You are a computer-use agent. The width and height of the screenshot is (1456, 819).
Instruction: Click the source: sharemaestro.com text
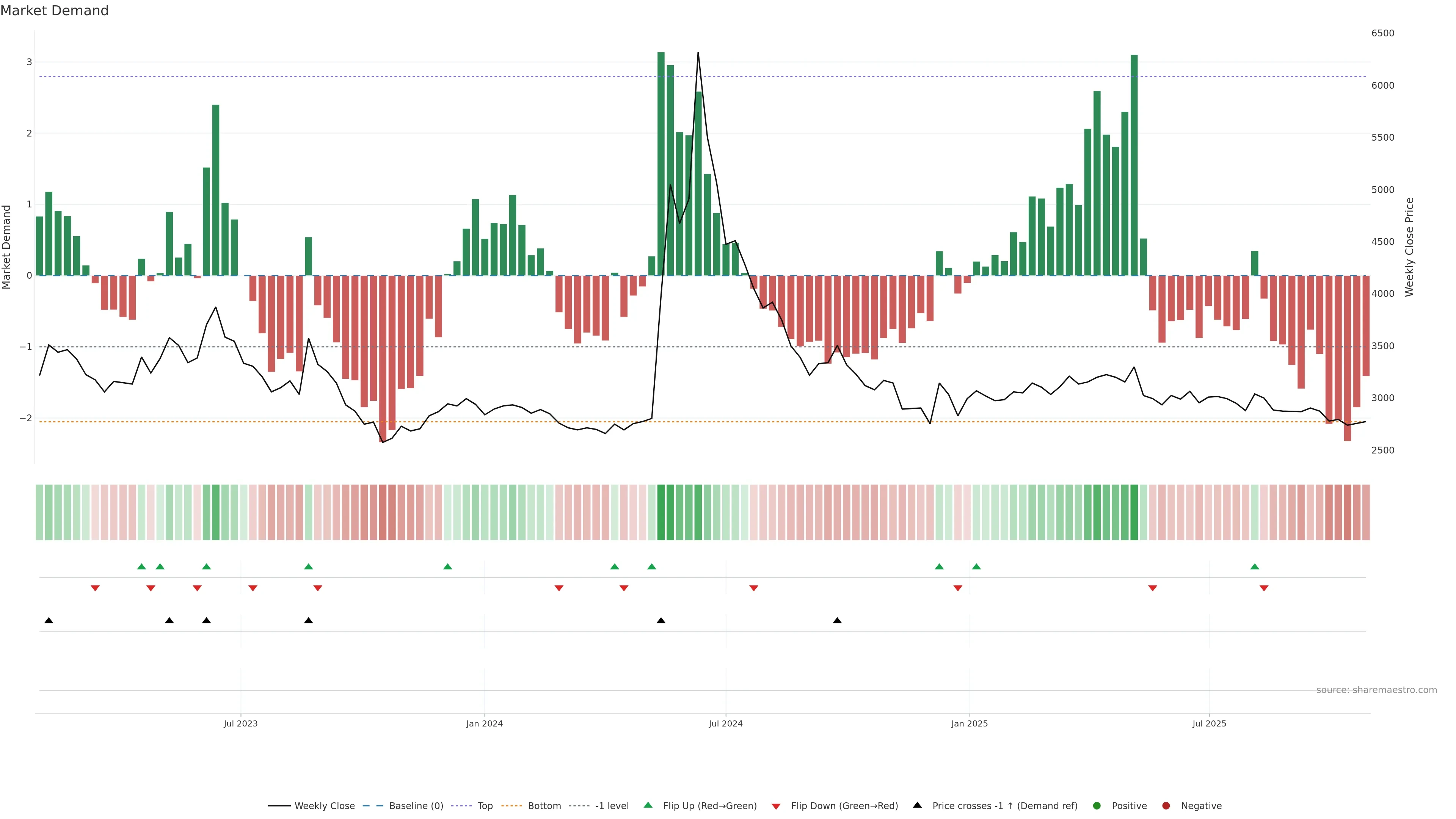click(x=1376, y=690)
